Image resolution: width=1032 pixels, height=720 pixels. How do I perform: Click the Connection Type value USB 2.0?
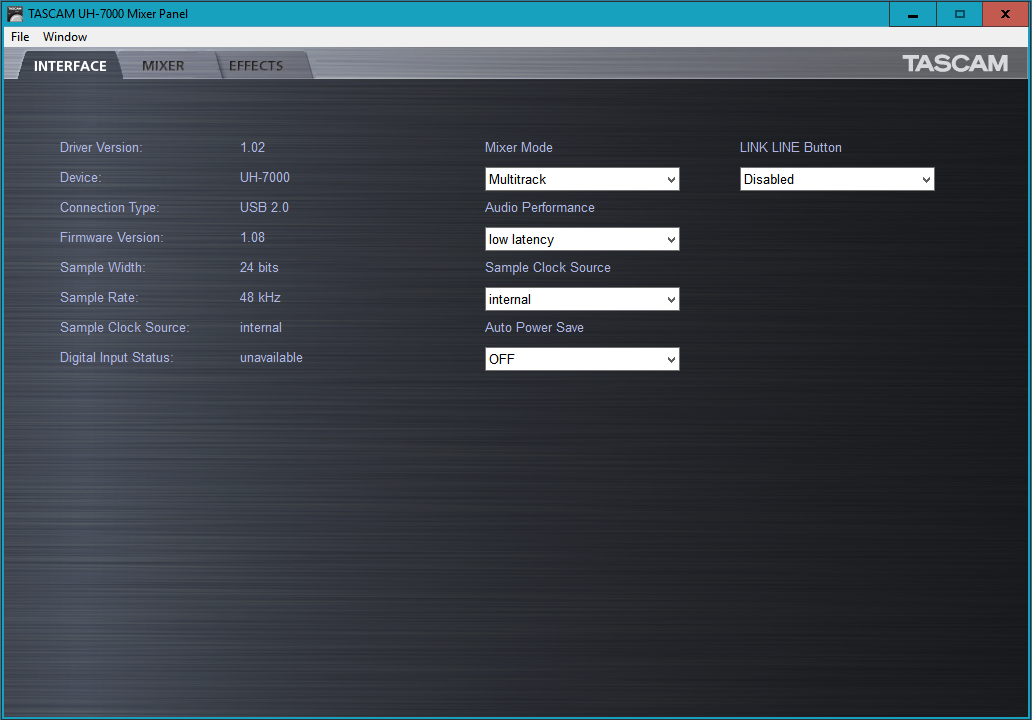pyautogui.click(x=264, y=207)
